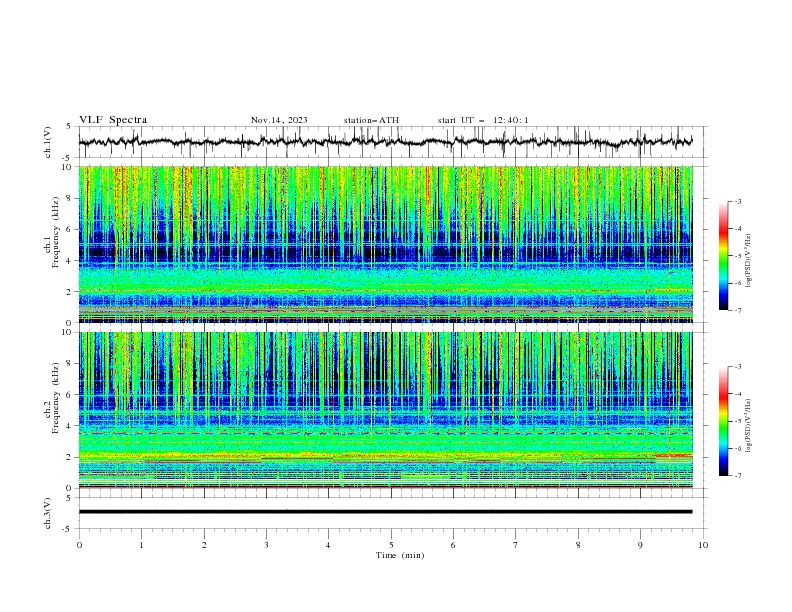The width and height of the screenshot is (792, 612).
Task: Click inside the ch.1 spectrogram panel
Action: coord(386,244)
